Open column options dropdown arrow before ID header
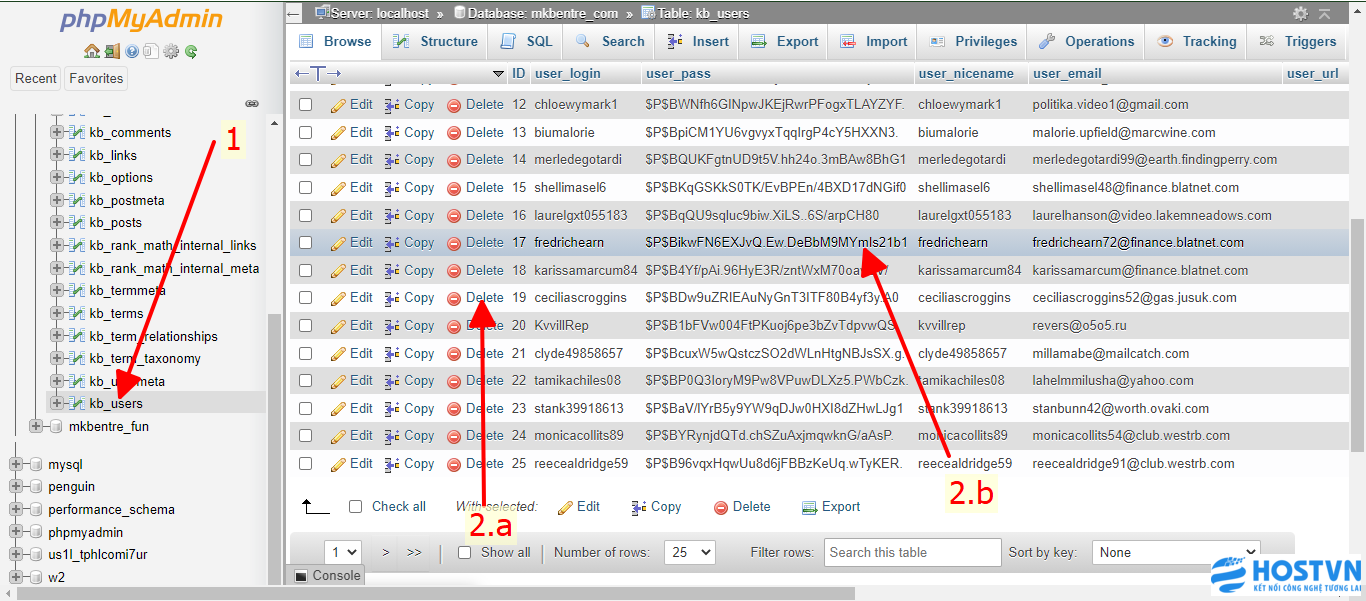 (x=498, y=74)
